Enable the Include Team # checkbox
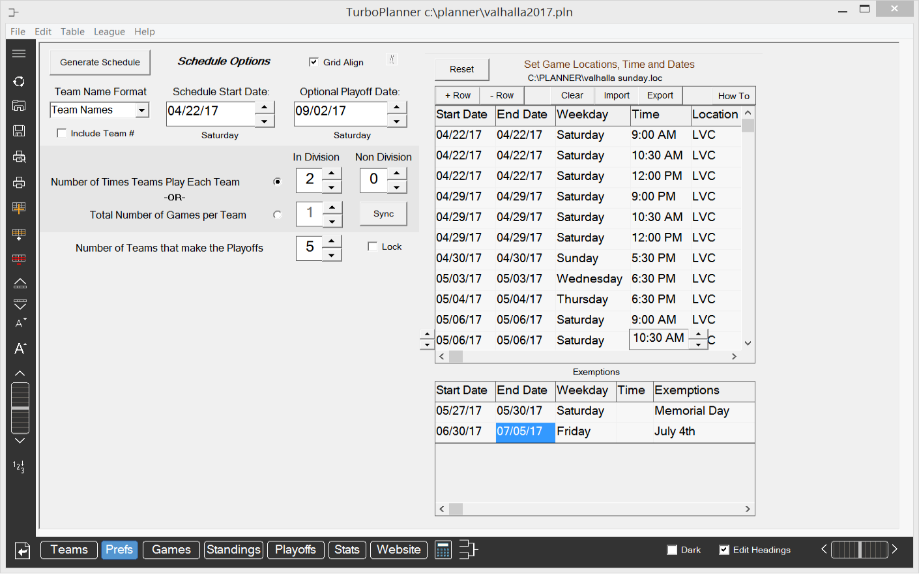919x574 pixels. (62, 133)
